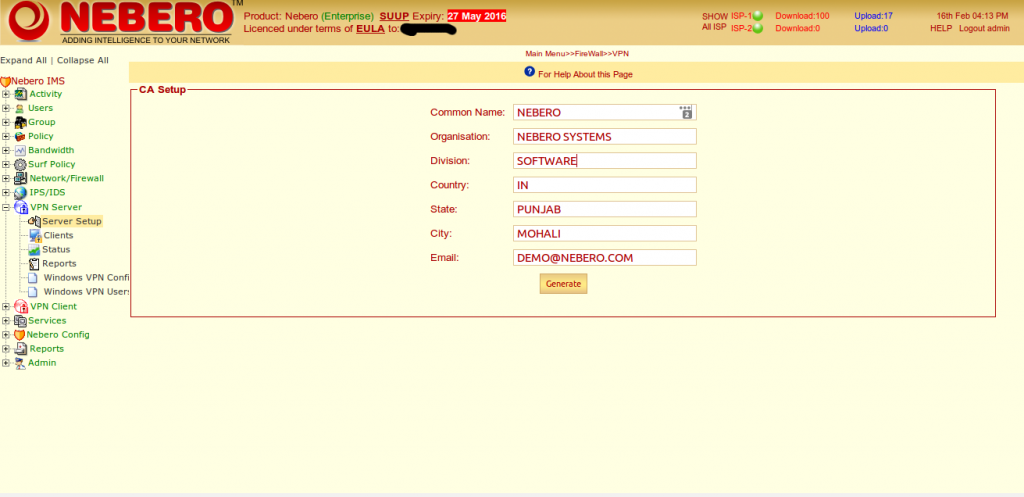Viewport: 1024px width, 497px height.
Task: Click the Collapse All link
Action: point(82,60)
